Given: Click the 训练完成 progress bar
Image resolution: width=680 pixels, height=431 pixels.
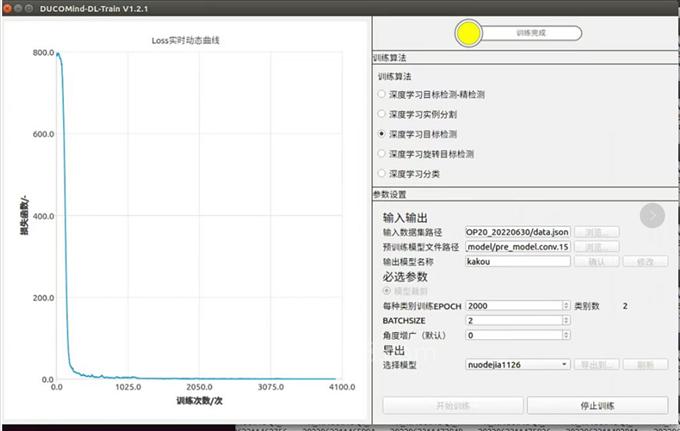Looking at the screenshot, I should pyautogui.click(x=534, y=33).
